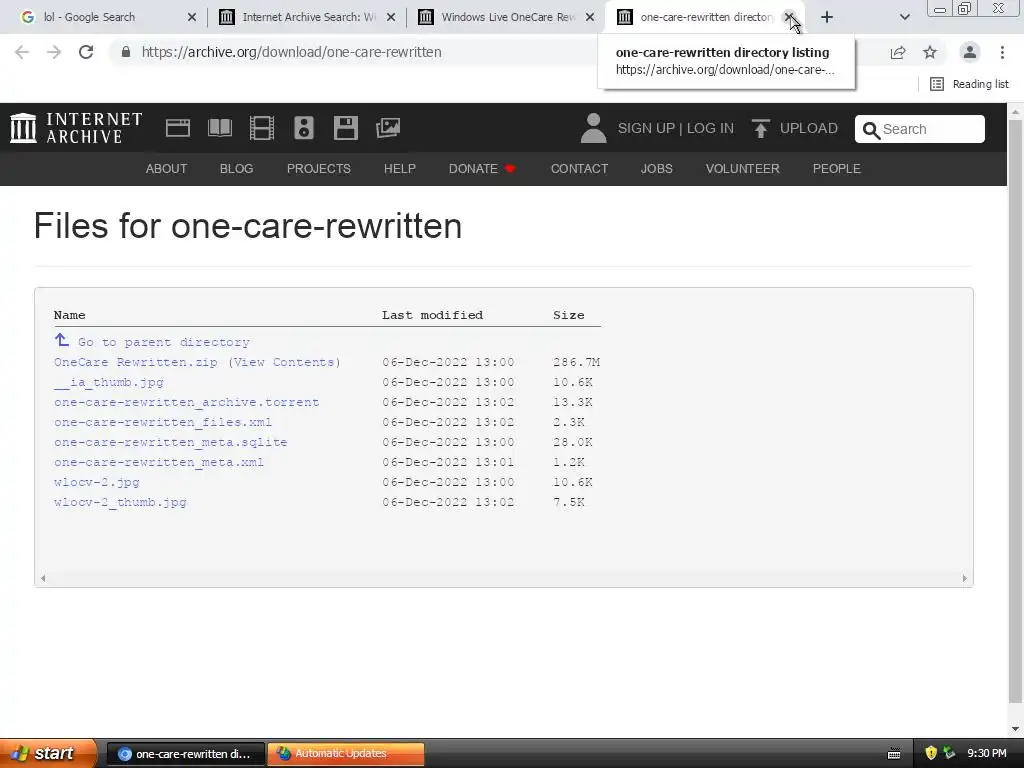Download one-care-rewritten_archive.torrent
Image resolution: width=1024 pixels, height=768 pixels.
tap(187, 402)
